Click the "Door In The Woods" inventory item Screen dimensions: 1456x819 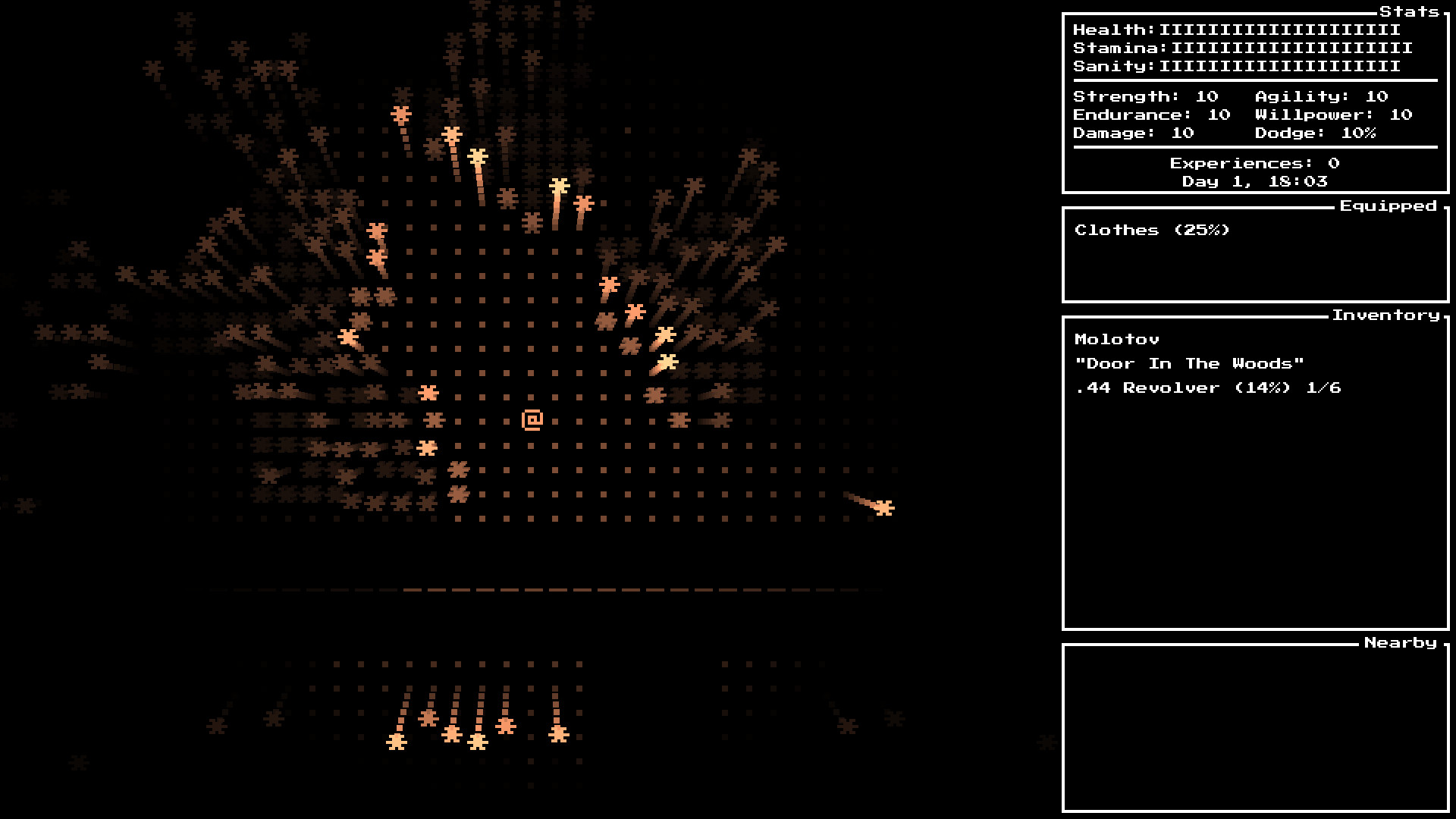click(x=1189, y=363)
